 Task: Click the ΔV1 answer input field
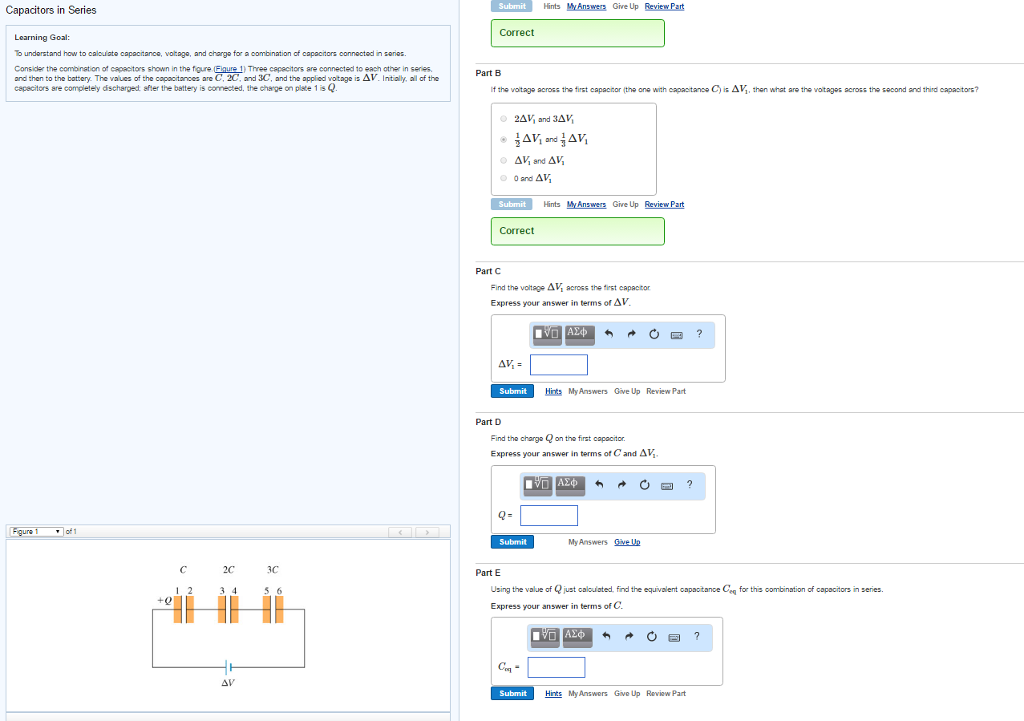[x=558, y=364]
